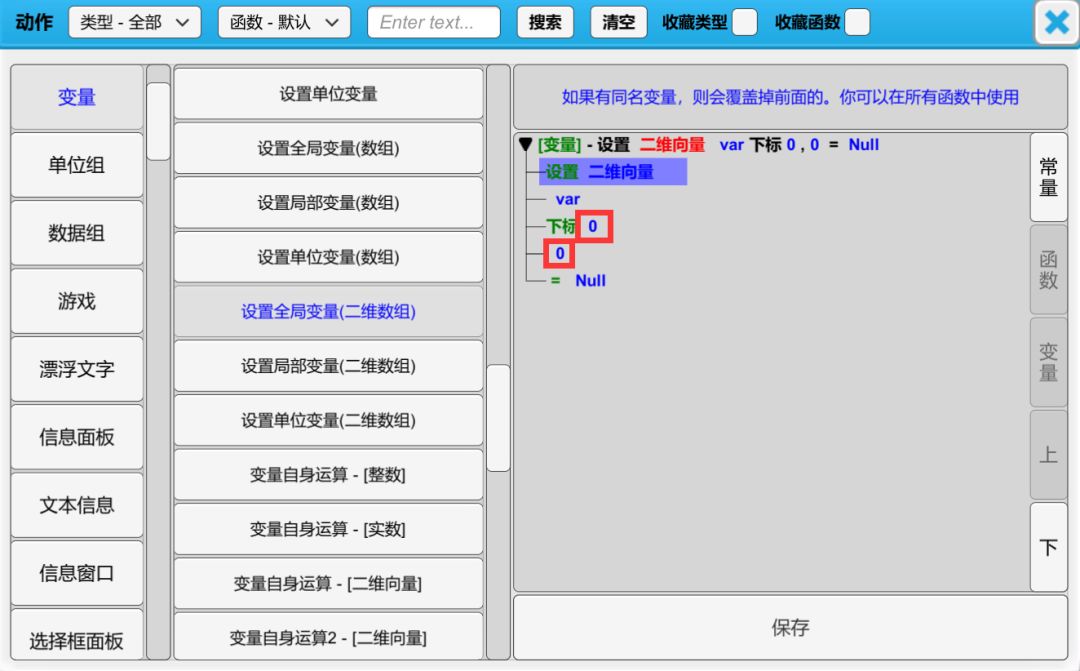Viewport: 1080px width, 671px height.
Task: Switch to the 函数 side tab
Action: pyautogui.click(x=1048, y=270)
